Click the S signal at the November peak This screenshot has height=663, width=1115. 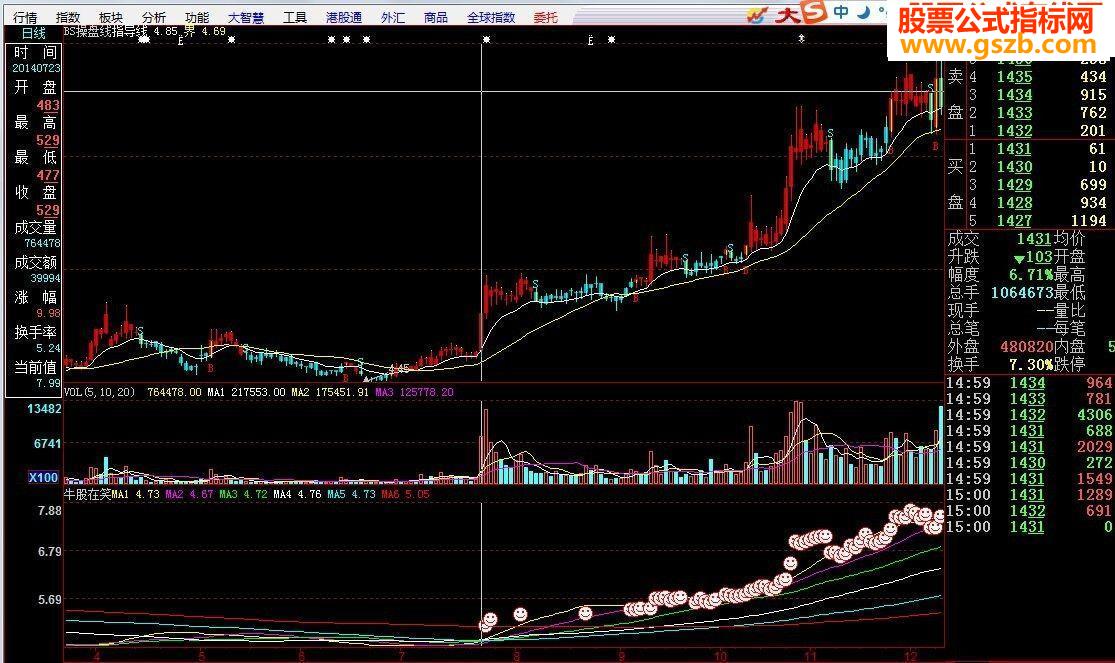click(x=830, y=133)
